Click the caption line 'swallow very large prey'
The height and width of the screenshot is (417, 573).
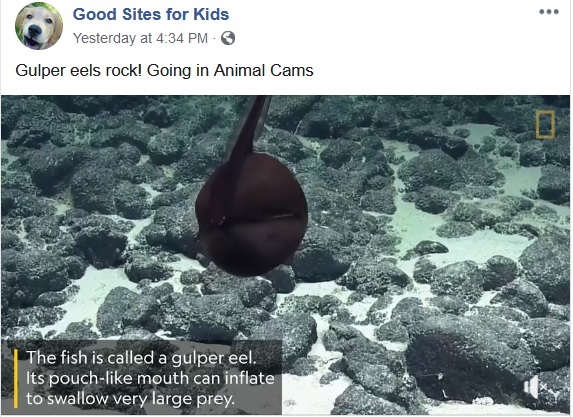130,399
